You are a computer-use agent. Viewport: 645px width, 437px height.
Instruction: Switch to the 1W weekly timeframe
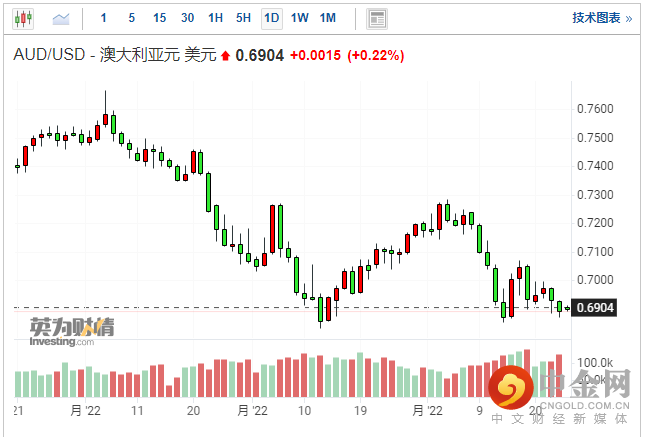(x=299, y=18)
